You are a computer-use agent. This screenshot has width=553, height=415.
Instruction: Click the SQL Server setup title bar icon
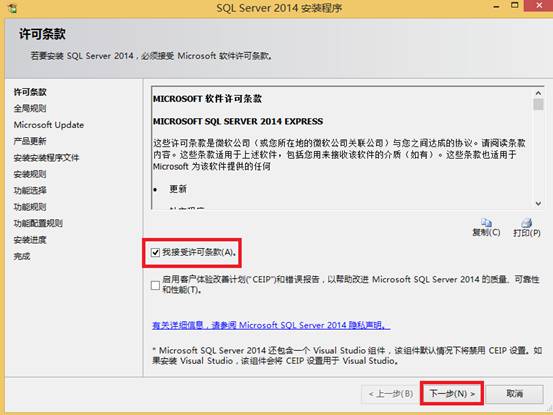(x=12, y=8)
